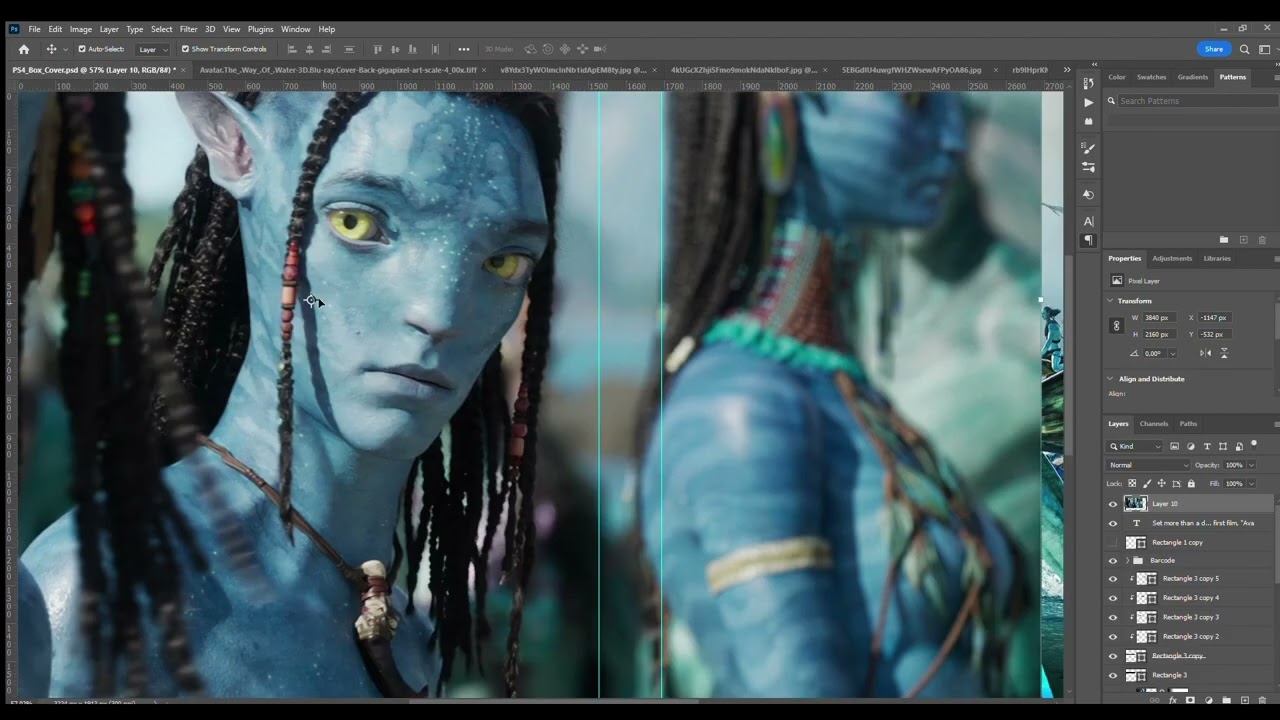Hide the Rectangle 3 copy 5 layer
The image size is (1280, 720).
click(x=1113, y=579)
